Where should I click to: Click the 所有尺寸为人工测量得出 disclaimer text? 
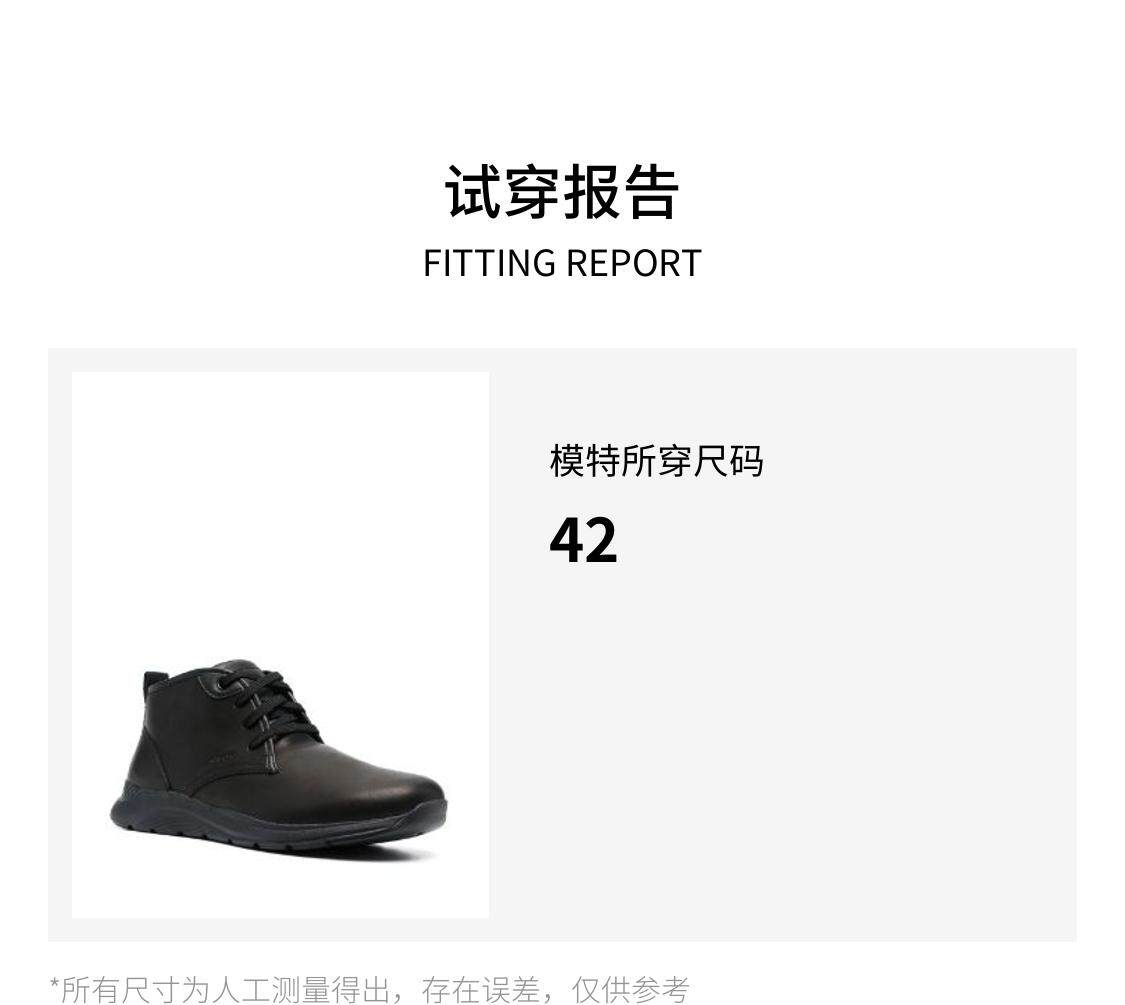(x=225, y=990)
